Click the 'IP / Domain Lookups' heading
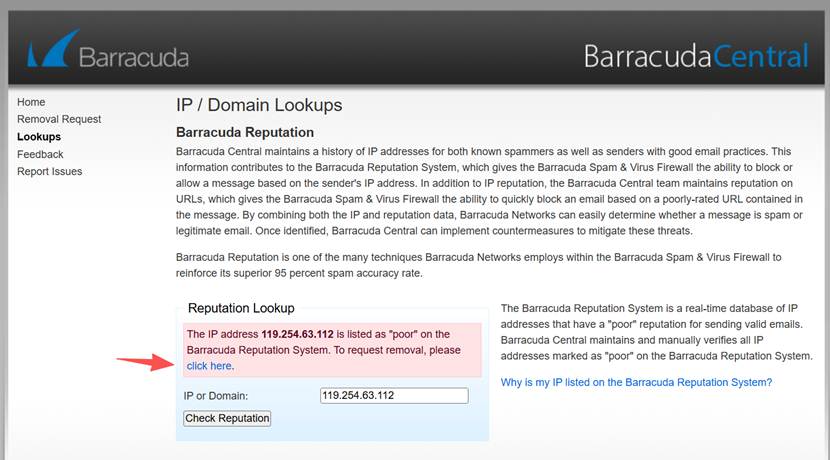 click(259, 105)
